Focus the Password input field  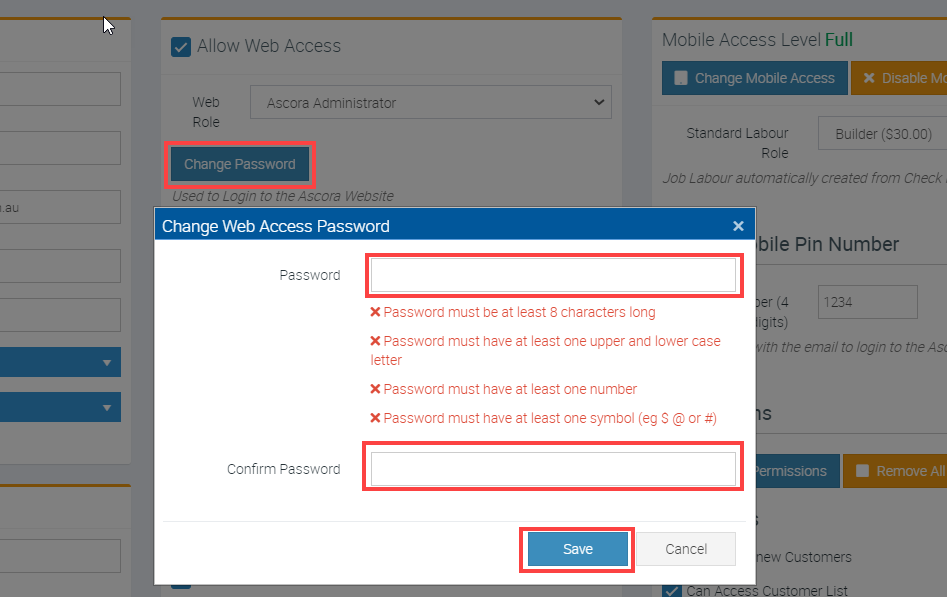point(553,275)
